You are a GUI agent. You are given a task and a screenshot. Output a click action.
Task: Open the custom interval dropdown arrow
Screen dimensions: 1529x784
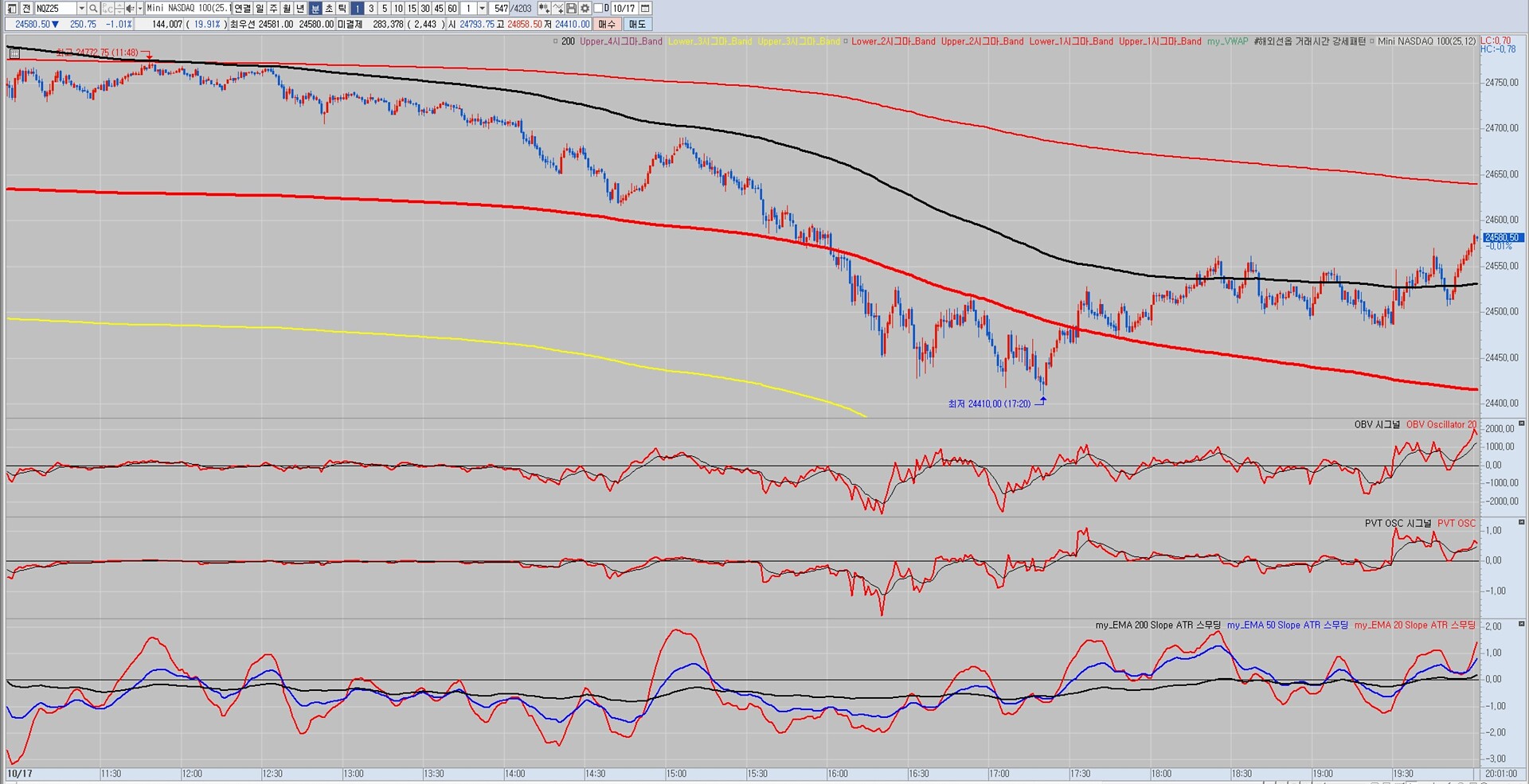point(482,8)
